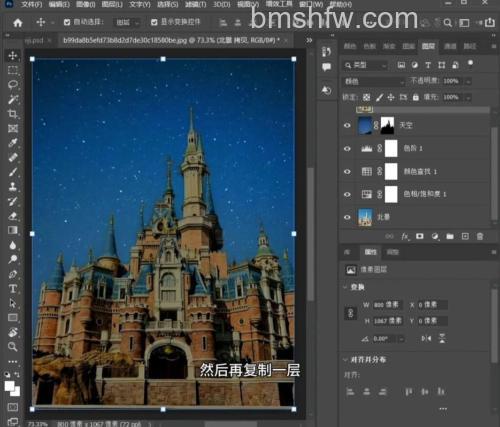Toggle layer filtering on or off

click(470, 63)
